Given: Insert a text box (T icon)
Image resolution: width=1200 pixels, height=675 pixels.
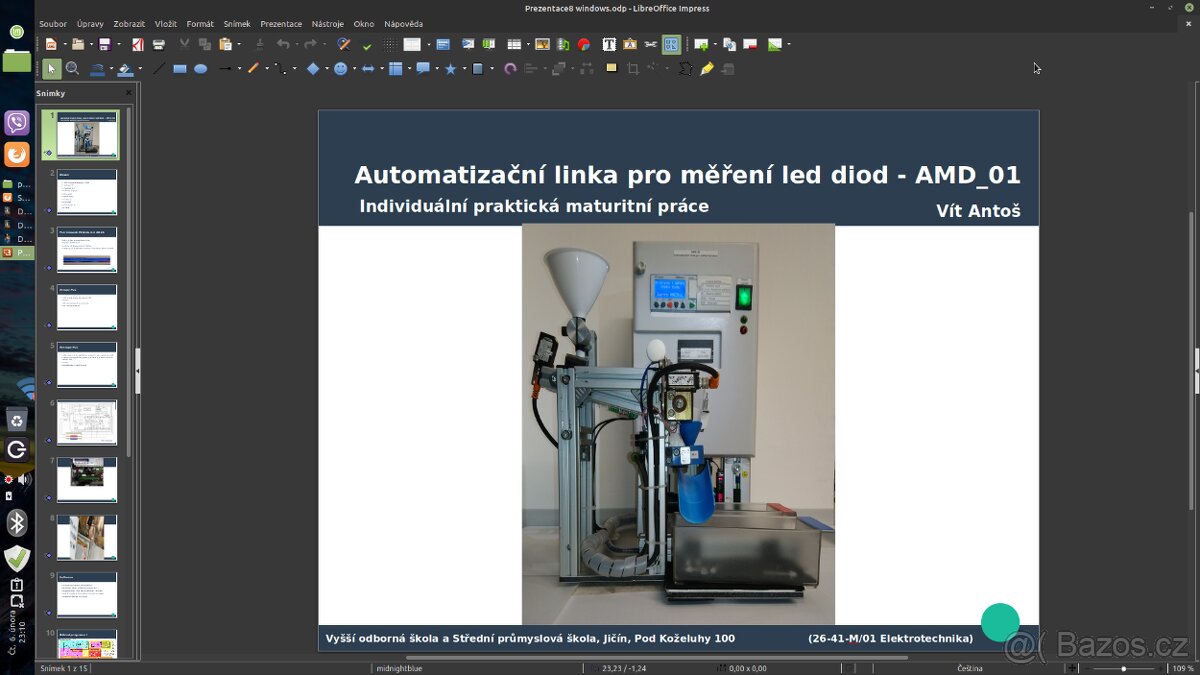Looking at the screenshot, I should 609,44.
